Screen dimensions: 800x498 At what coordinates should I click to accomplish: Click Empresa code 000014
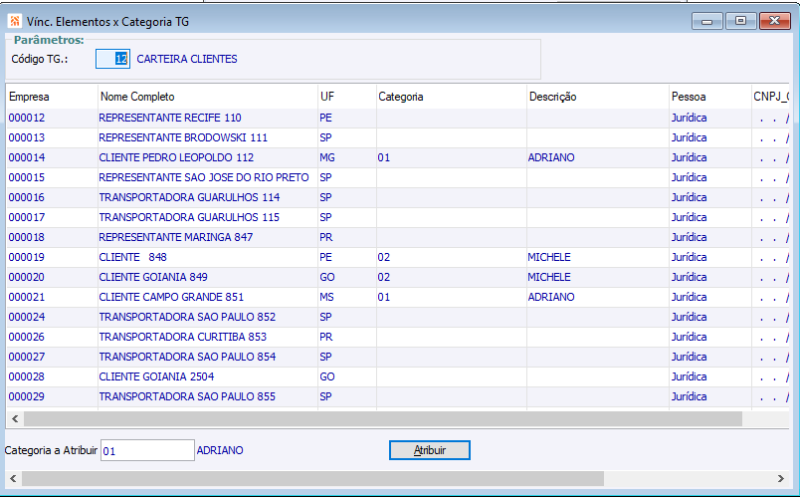coord(27,158)
